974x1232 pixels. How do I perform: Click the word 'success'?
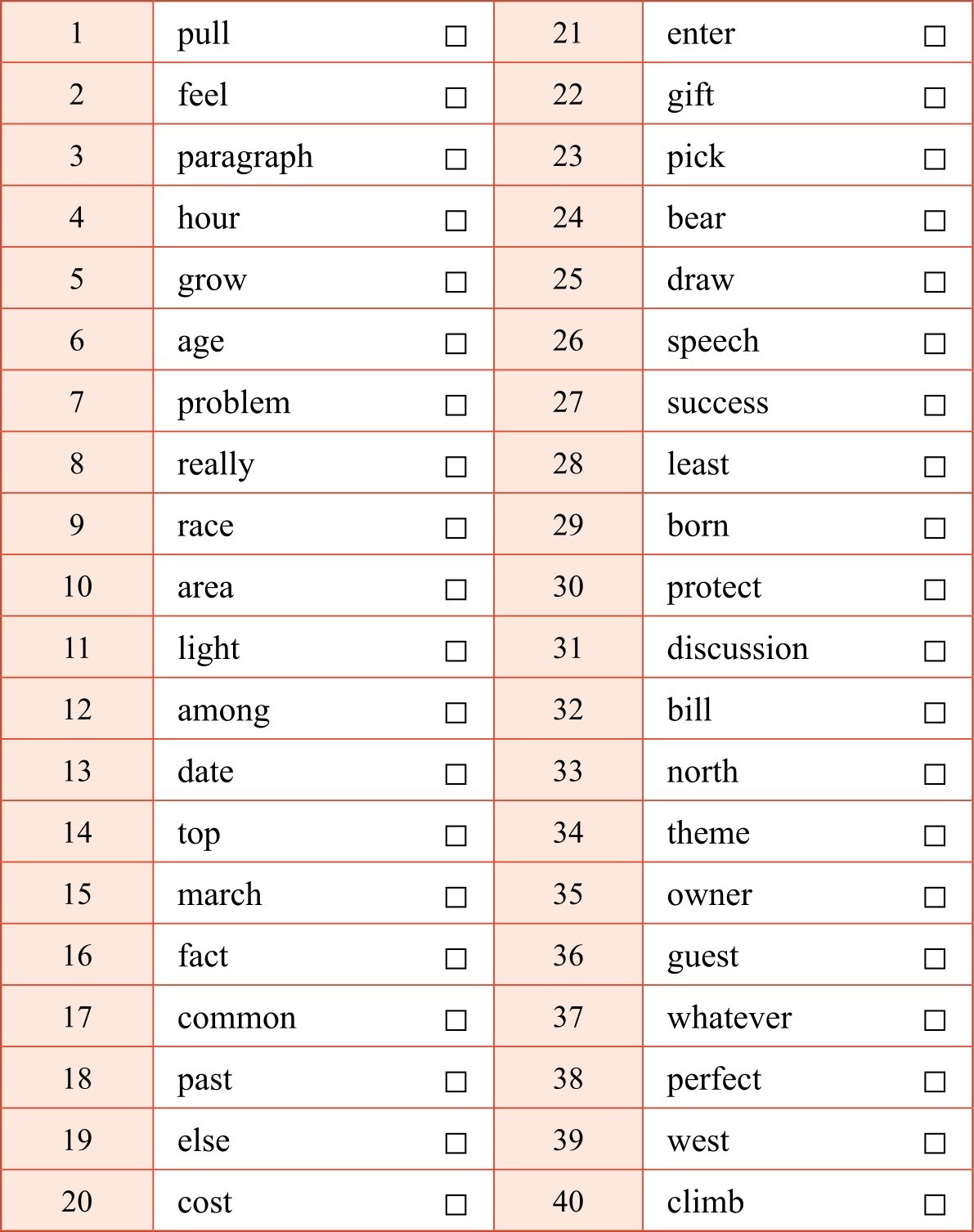tap(717, 403)
